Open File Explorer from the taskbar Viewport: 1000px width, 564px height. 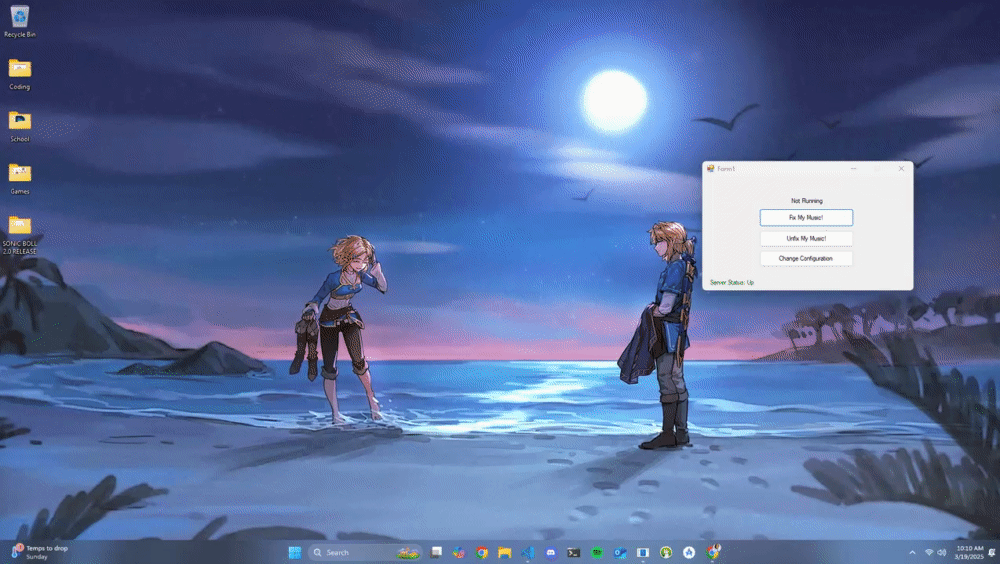(505, 552)
